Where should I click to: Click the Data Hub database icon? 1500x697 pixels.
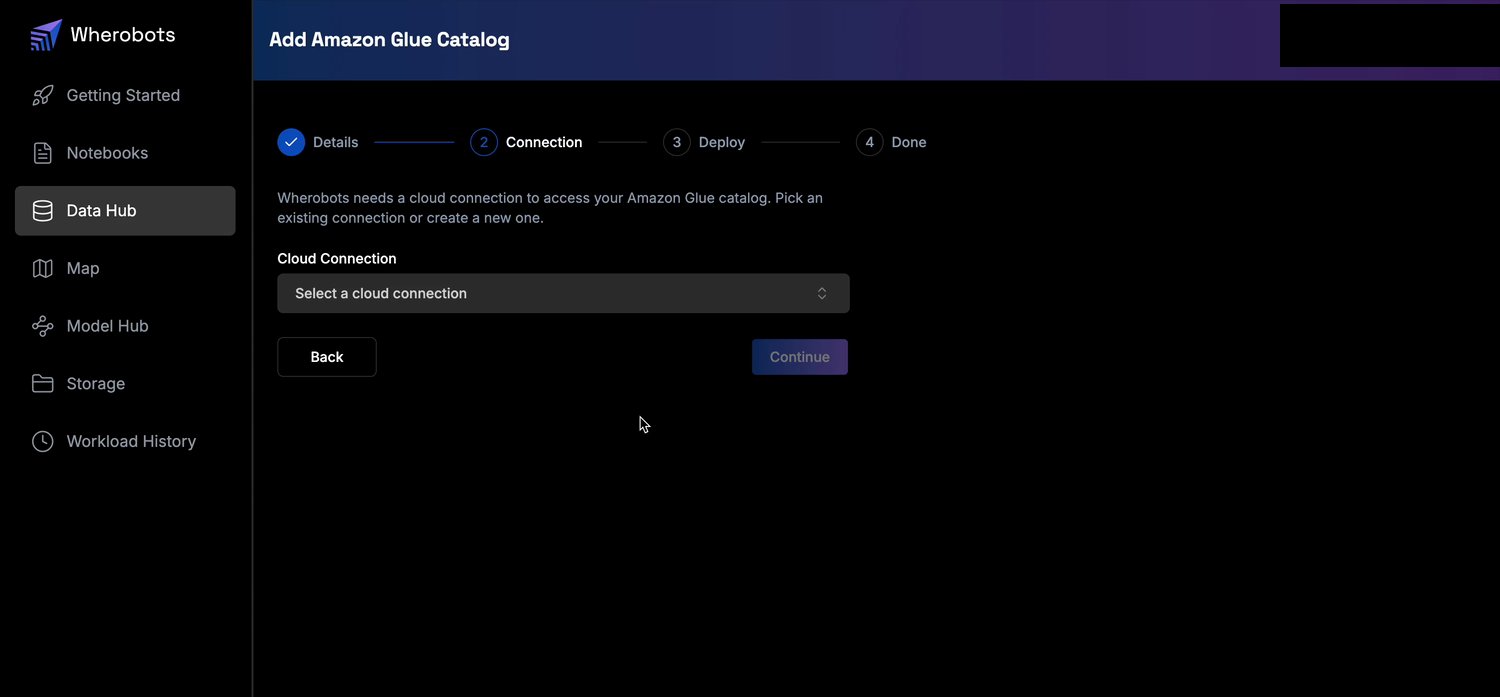[43, 211]
